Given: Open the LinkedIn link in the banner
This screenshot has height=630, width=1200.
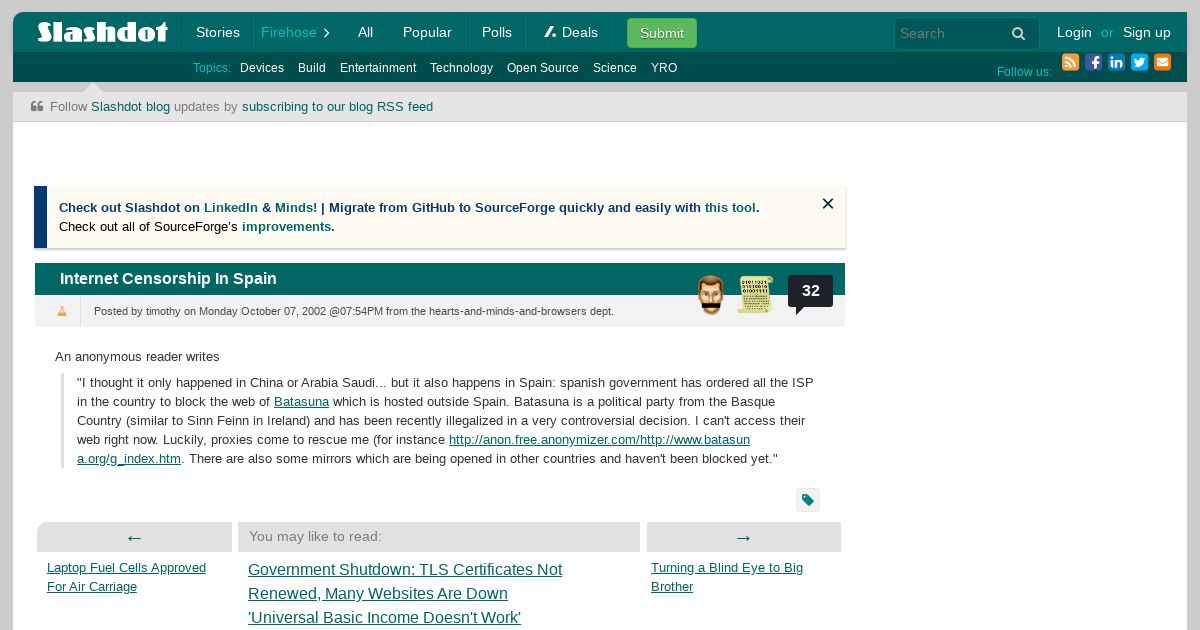Looking at the screenshot, I should (x=231, y=208).
